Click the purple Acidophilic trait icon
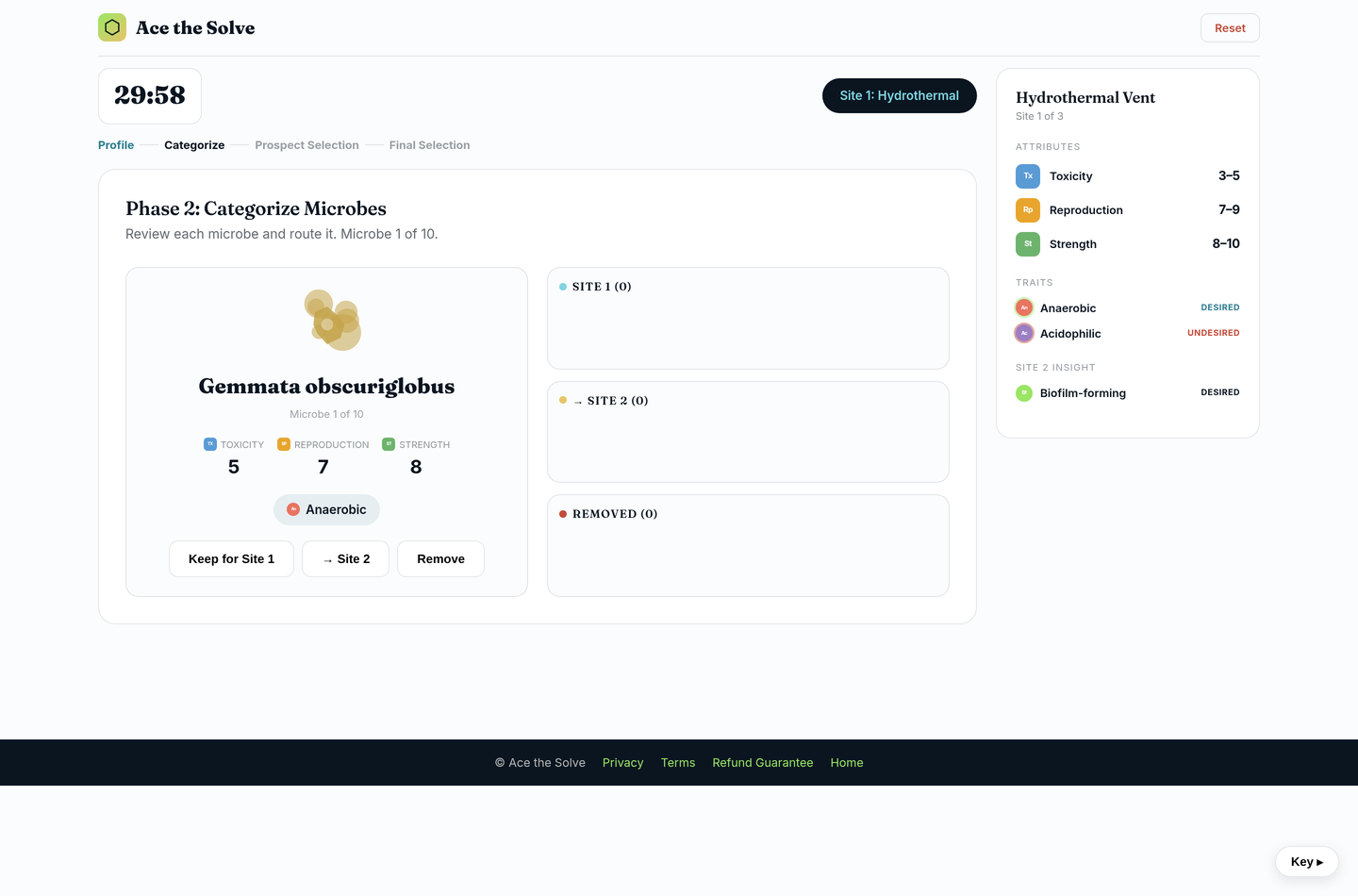 click(1024, 333)
